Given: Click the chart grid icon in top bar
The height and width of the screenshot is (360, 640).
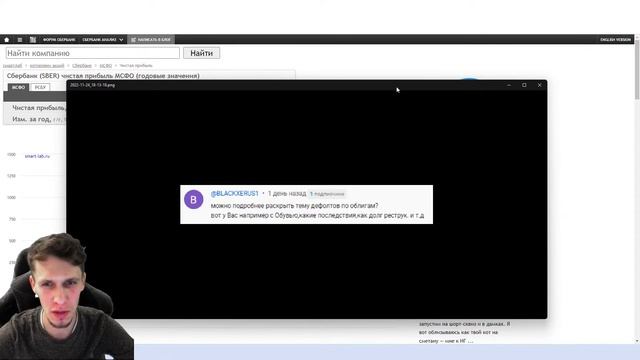Looking at the screenshot, I should coord(33,40).
